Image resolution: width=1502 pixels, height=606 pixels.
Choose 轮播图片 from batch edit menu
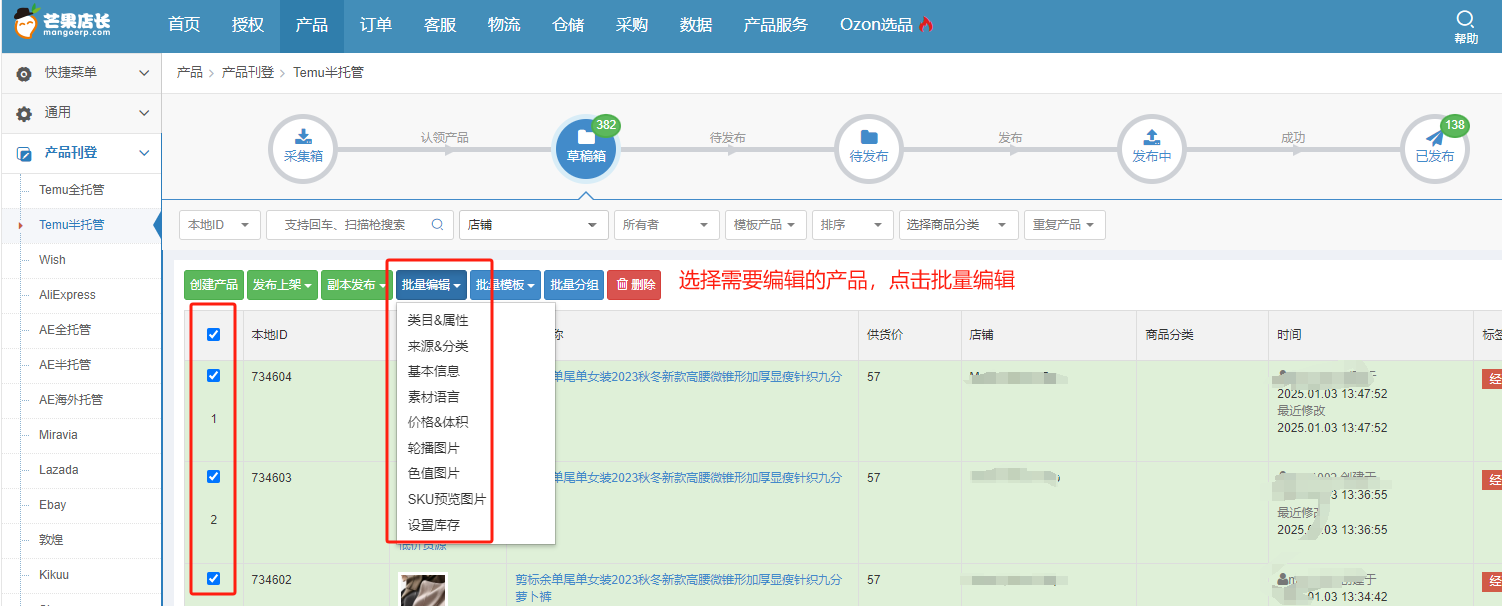[x=434, y=448]
